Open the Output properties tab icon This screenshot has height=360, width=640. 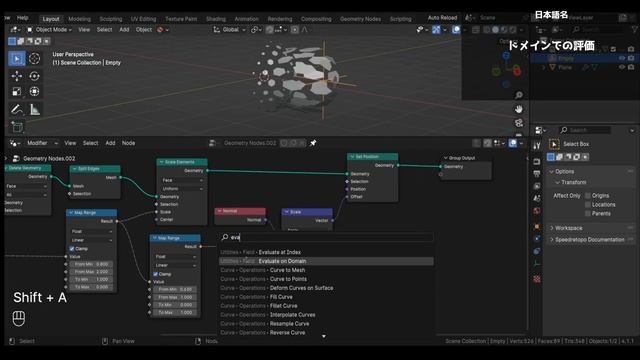[537, 174]
